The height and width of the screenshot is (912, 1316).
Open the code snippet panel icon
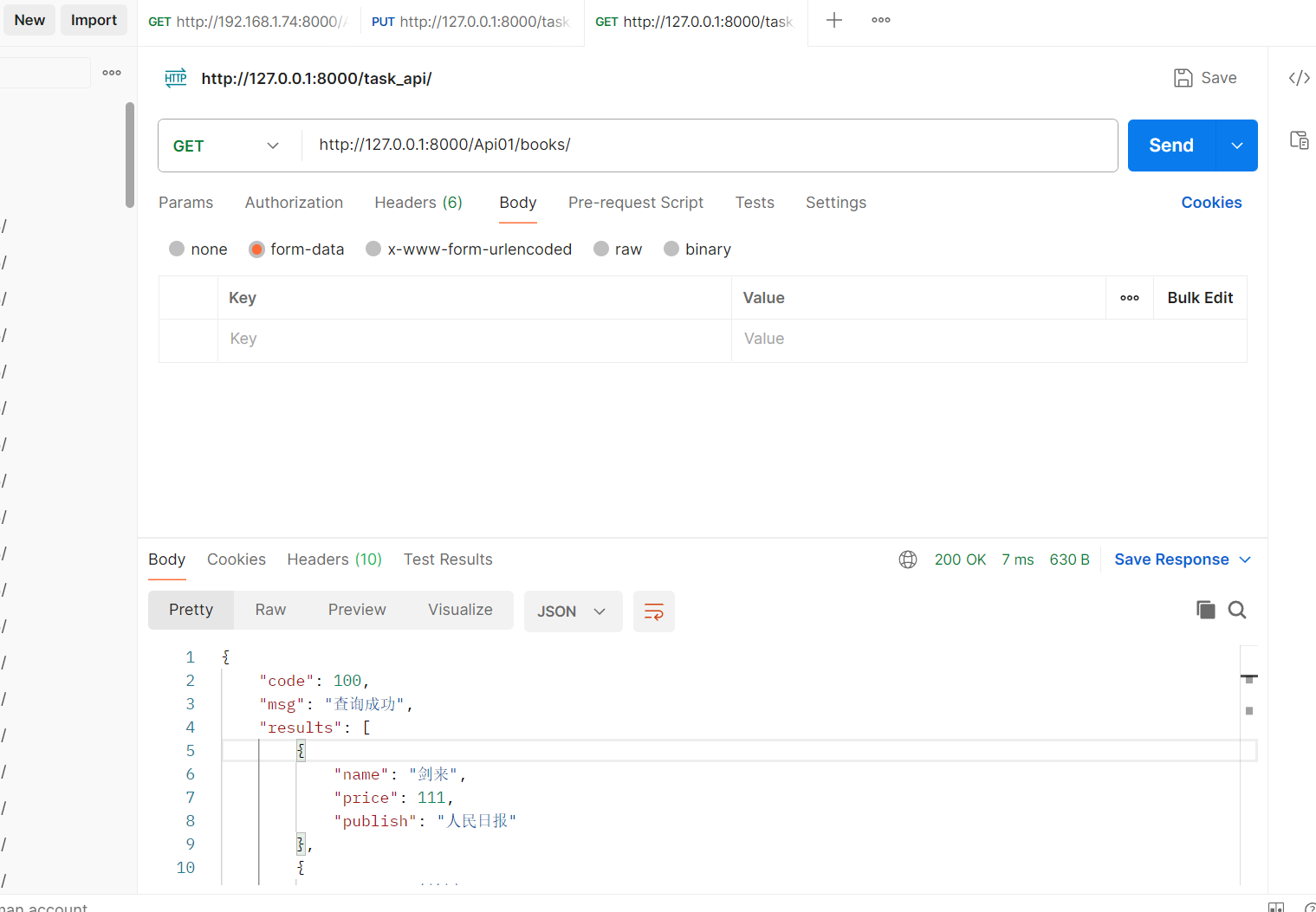point(1299,78)
